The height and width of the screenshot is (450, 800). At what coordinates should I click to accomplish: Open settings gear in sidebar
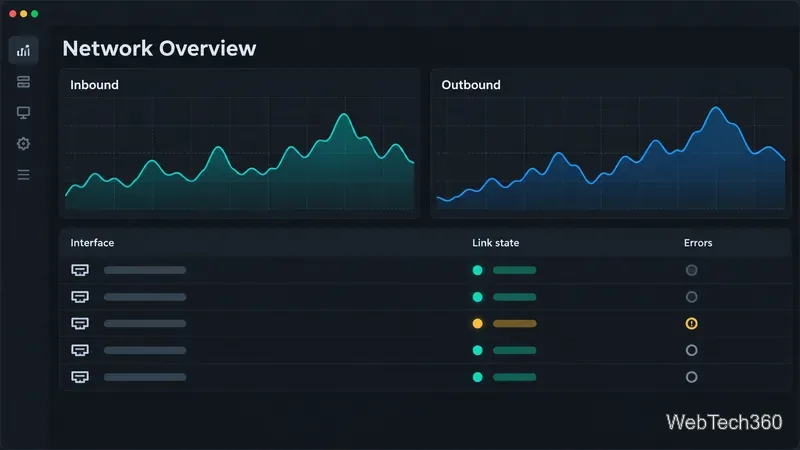pos(23,144)
